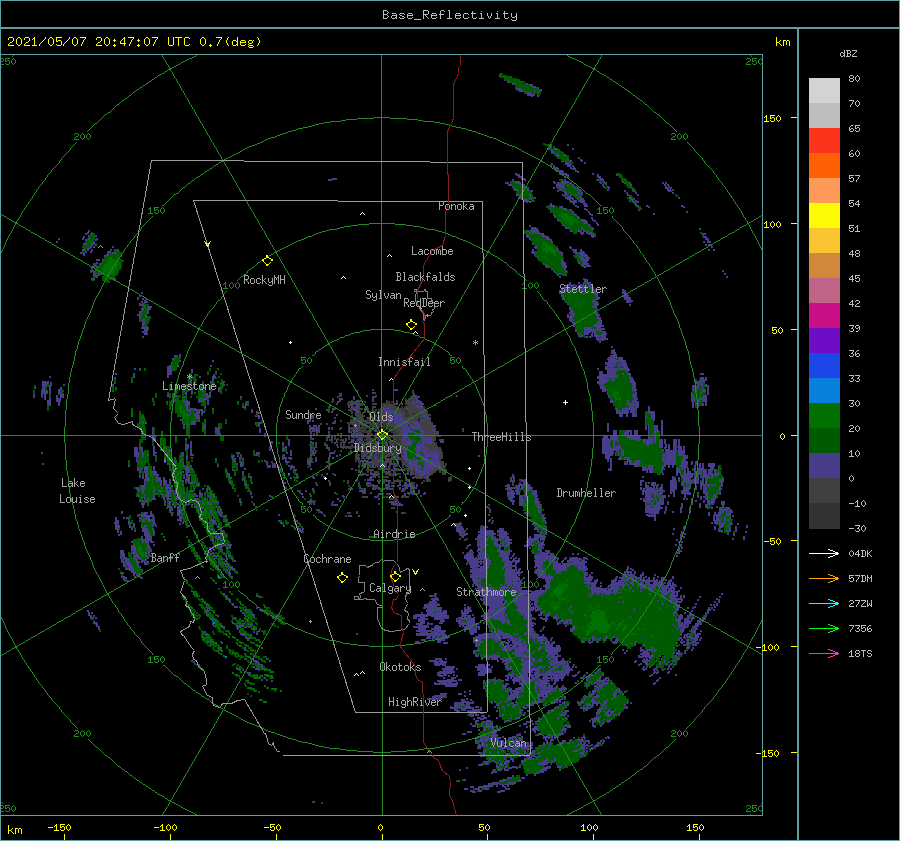Click the Vulcan label
The image size is (900, 841).
tap(509, 743)
